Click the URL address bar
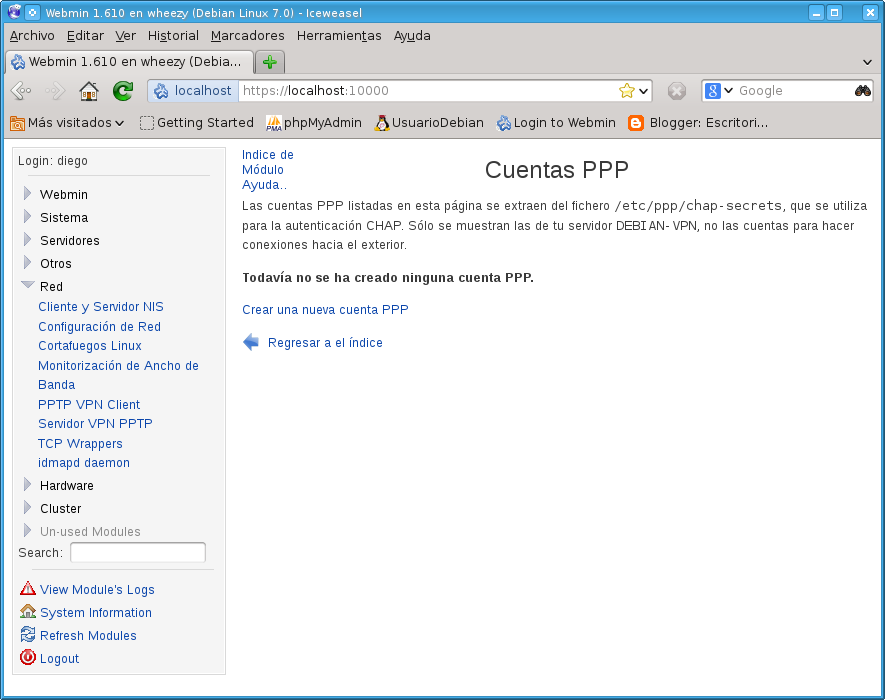 [428, 91]
